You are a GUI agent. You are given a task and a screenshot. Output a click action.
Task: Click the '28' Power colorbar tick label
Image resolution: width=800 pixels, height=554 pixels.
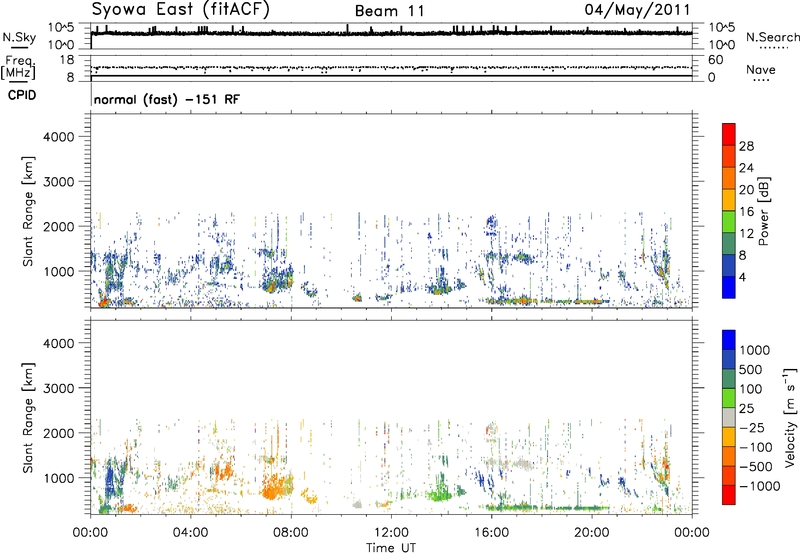746,146
